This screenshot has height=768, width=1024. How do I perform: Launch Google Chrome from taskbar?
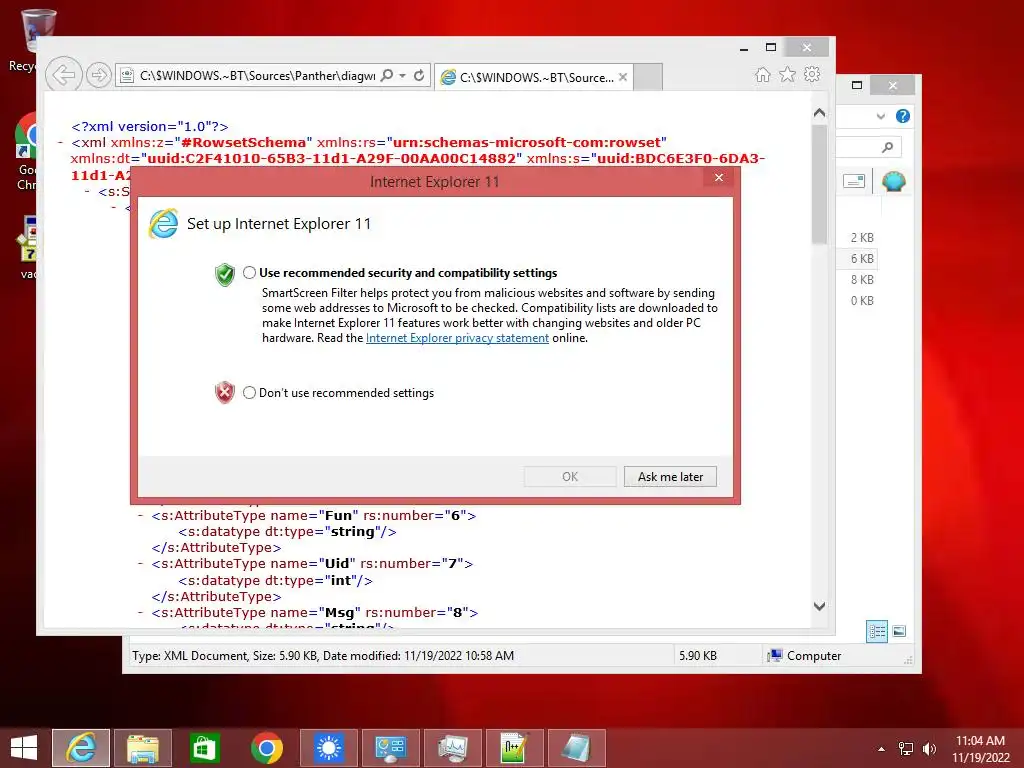(x=266, y=748)
